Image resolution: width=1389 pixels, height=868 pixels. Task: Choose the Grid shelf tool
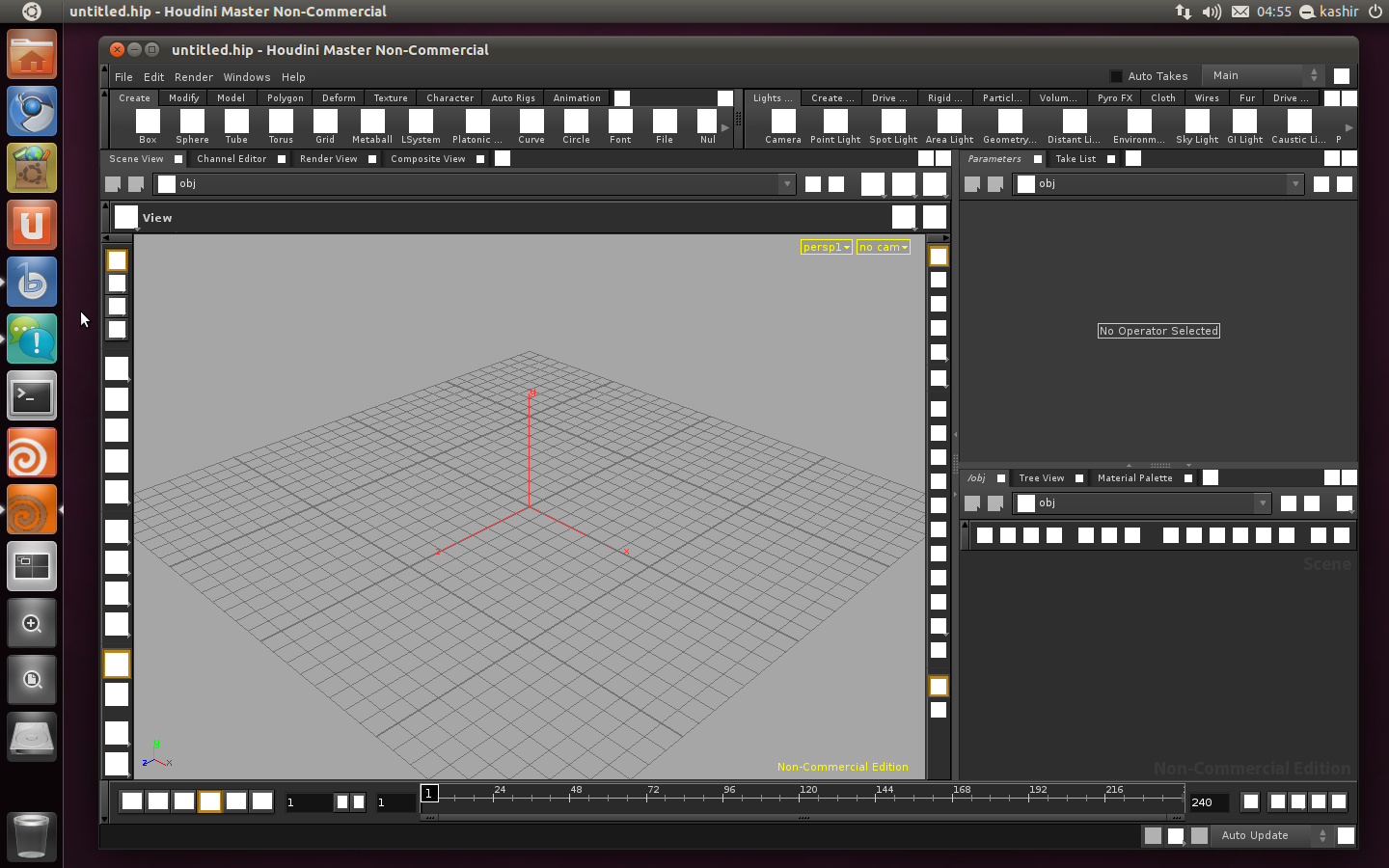pos(325,126)
